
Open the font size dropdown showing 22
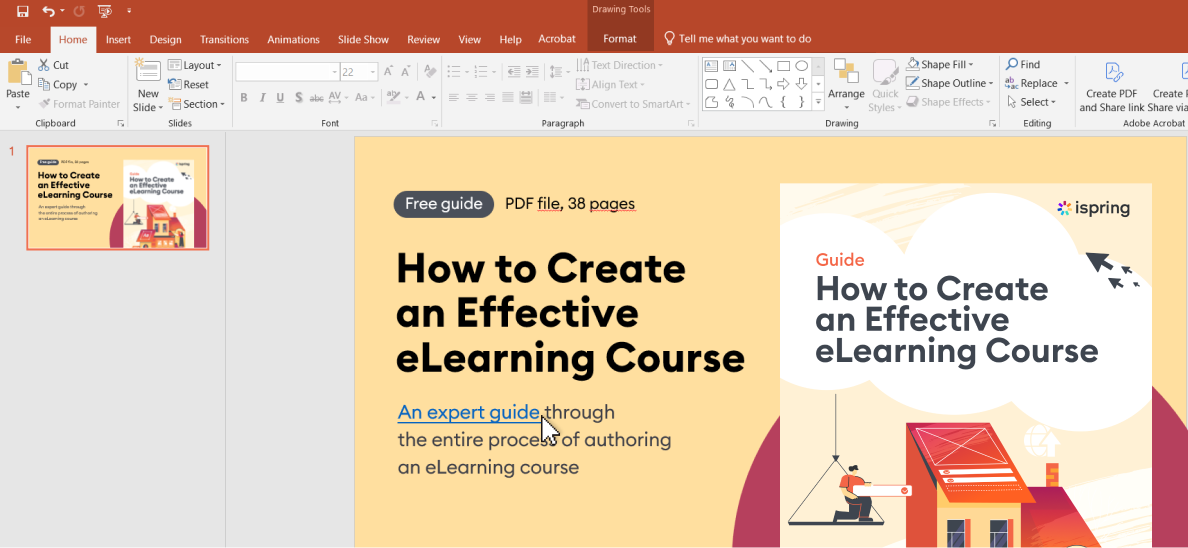coord(373,72)
